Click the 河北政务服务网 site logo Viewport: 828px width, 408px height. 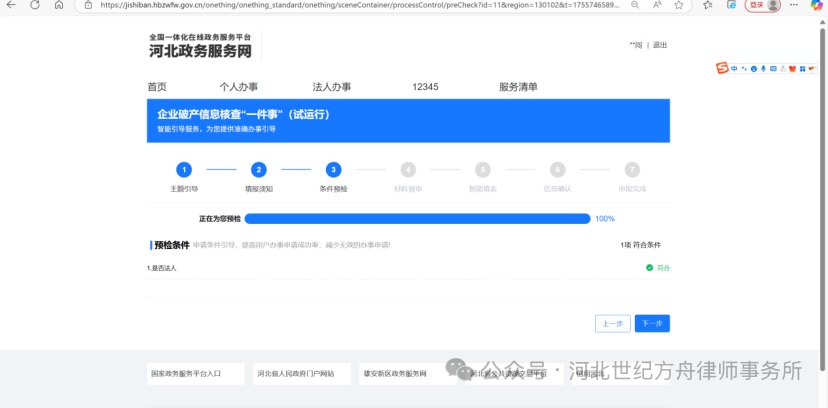(200, 46)
